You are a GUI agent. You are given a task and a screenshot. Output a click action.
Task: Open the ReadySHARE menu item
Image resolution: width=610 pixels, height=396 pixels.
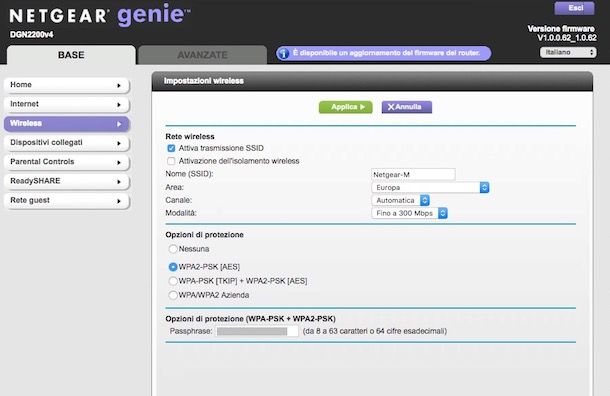pyautogui.click(x=67, y=181)
